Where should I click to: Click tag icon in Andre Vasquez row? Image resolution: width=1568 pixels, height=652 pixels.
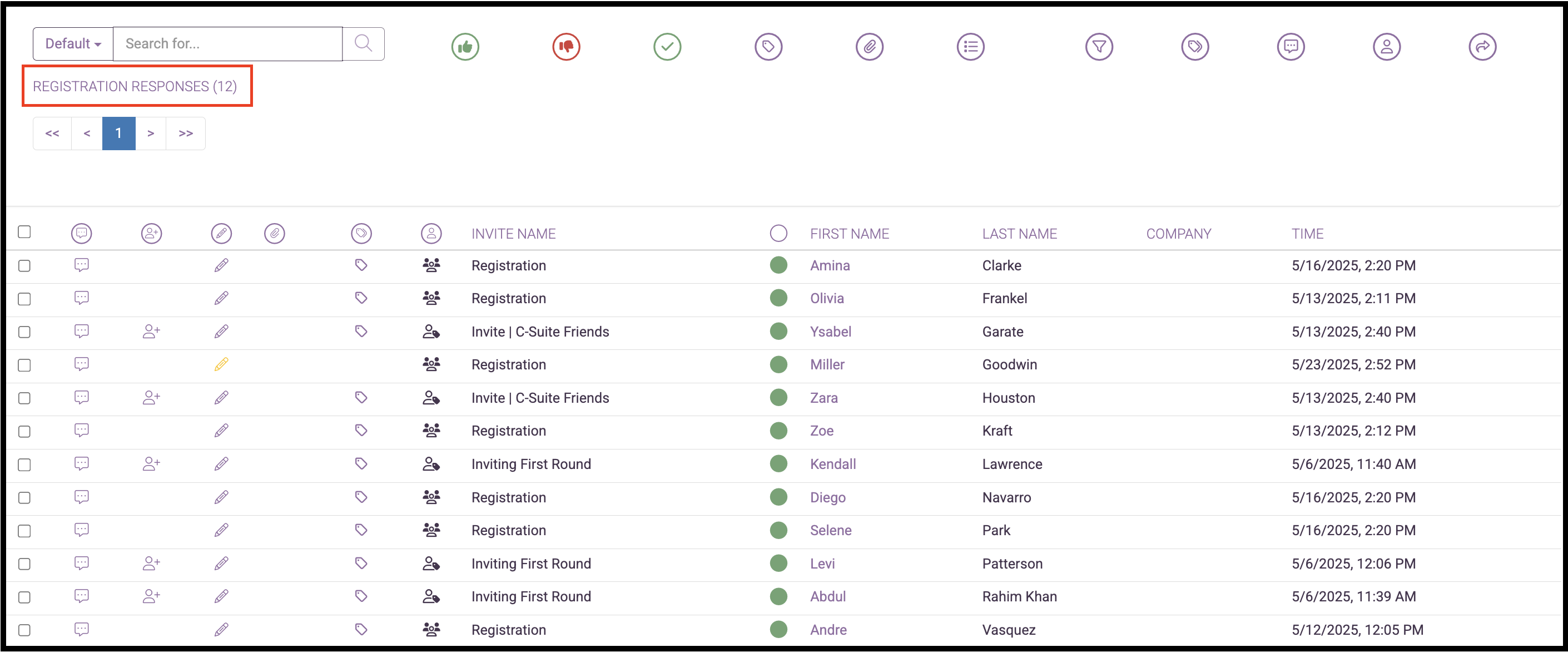(361, 630)
